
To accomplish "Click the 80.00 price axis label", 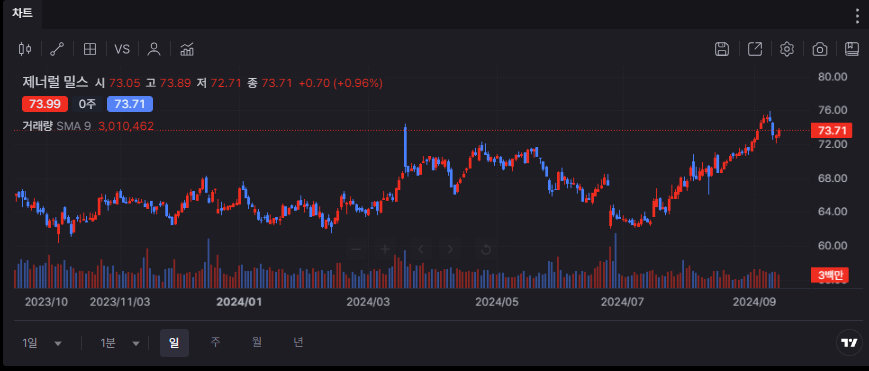I will tap(832, 77).
